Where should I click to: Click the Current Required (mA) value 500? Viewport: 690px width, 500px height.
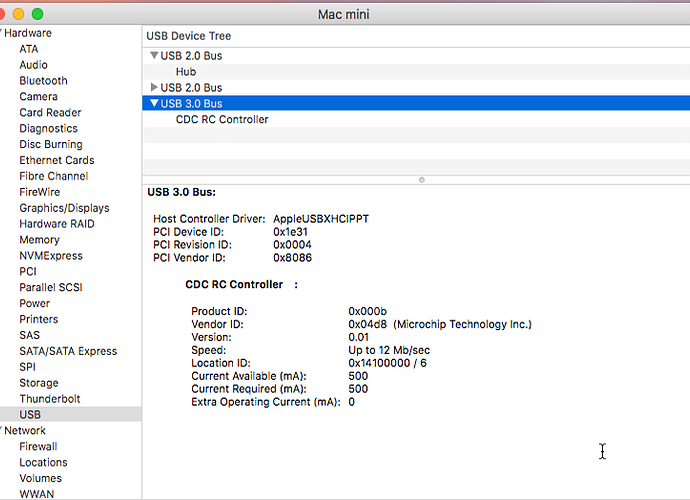click(x=358, y=389)
